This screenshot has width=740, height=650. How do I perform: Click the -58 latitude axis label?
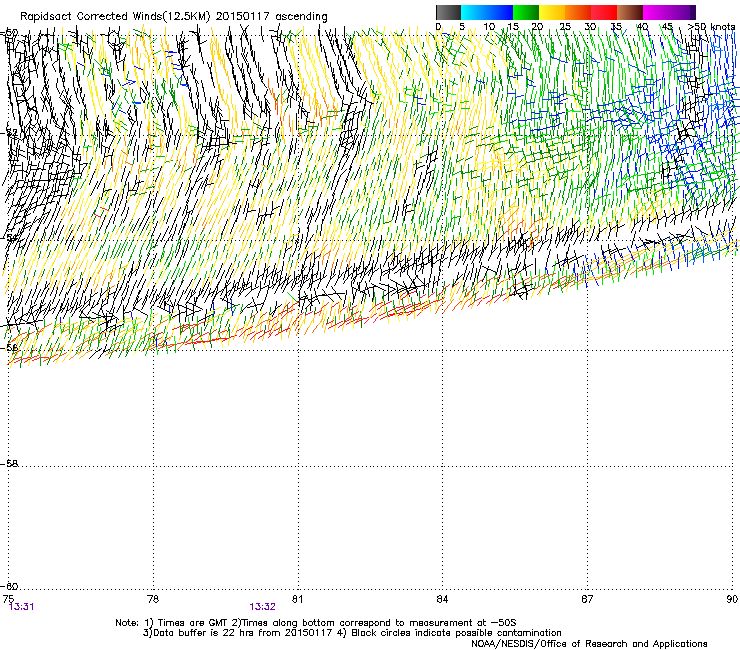9,464
